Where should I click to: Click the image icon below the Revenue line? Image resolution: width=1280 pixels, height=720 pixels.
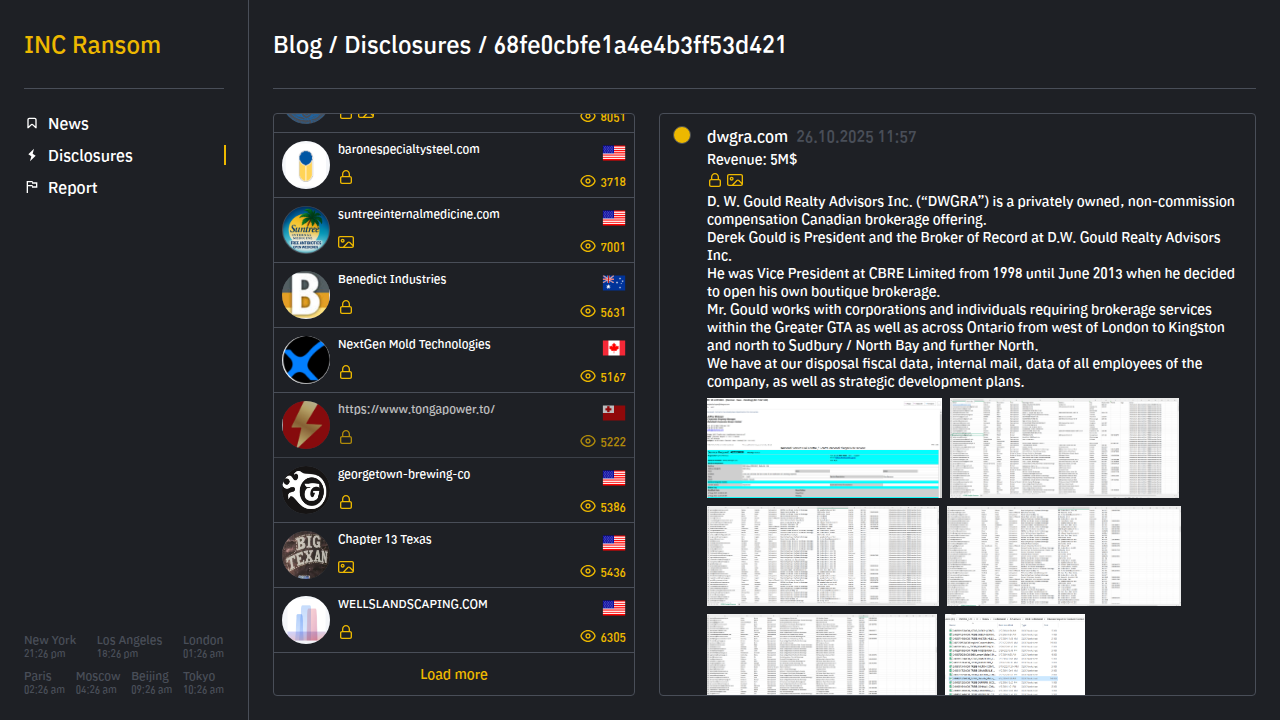click(735, 180)
